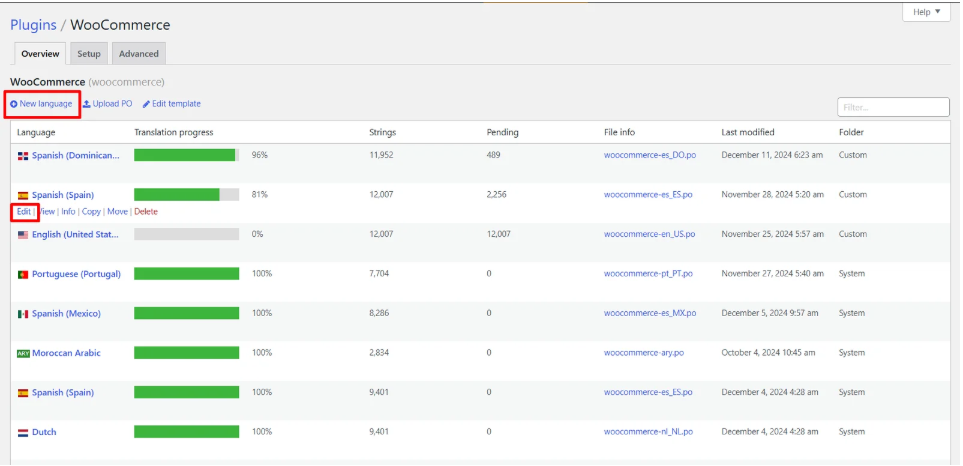This screenshot has height=466, width=963.
Task: Click strings count 8,286
Action: [379, 313]
